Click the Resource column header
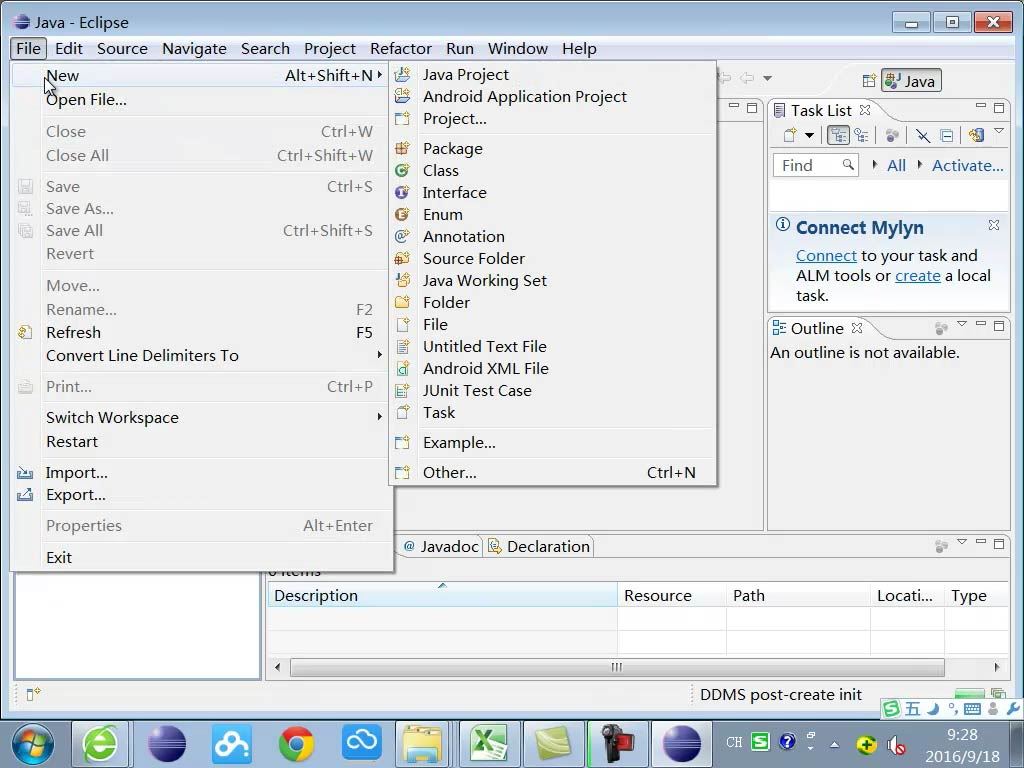 tap(671, 595)
